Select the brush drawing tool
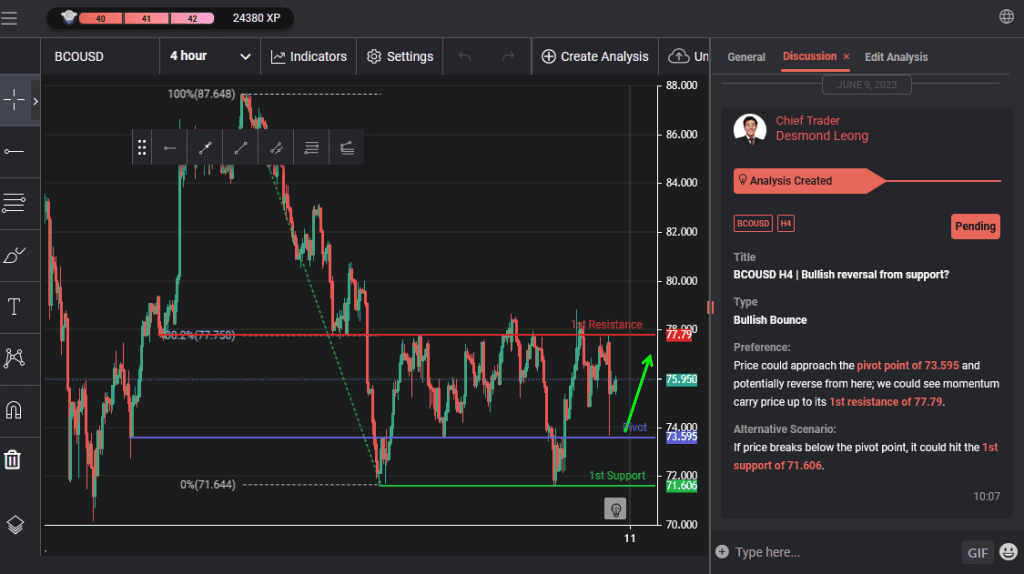Screen dimensions: 1024x574 14,255
